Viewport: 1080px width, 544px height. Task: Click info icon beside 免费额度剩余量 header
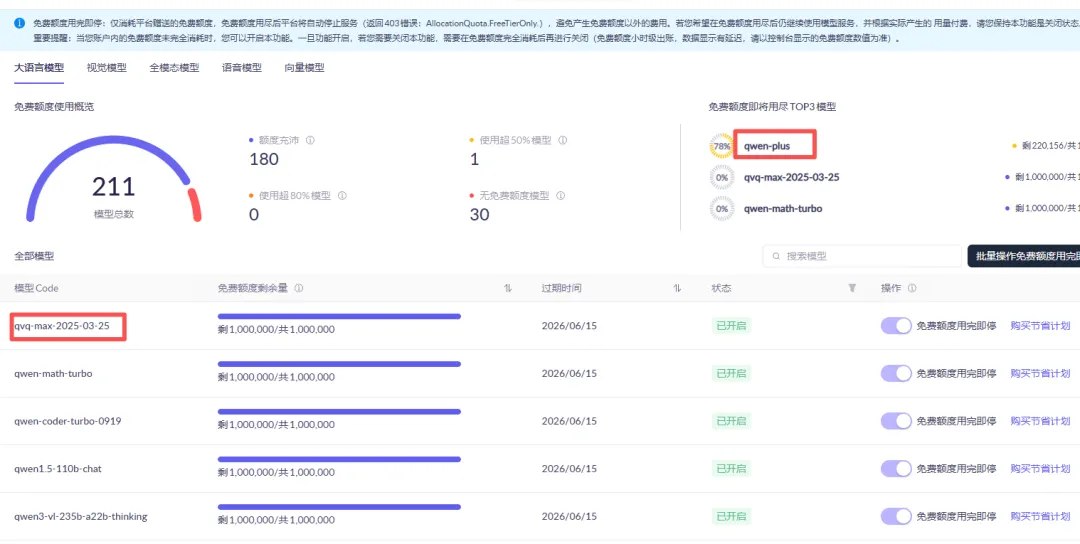click(x=299, y=288)
